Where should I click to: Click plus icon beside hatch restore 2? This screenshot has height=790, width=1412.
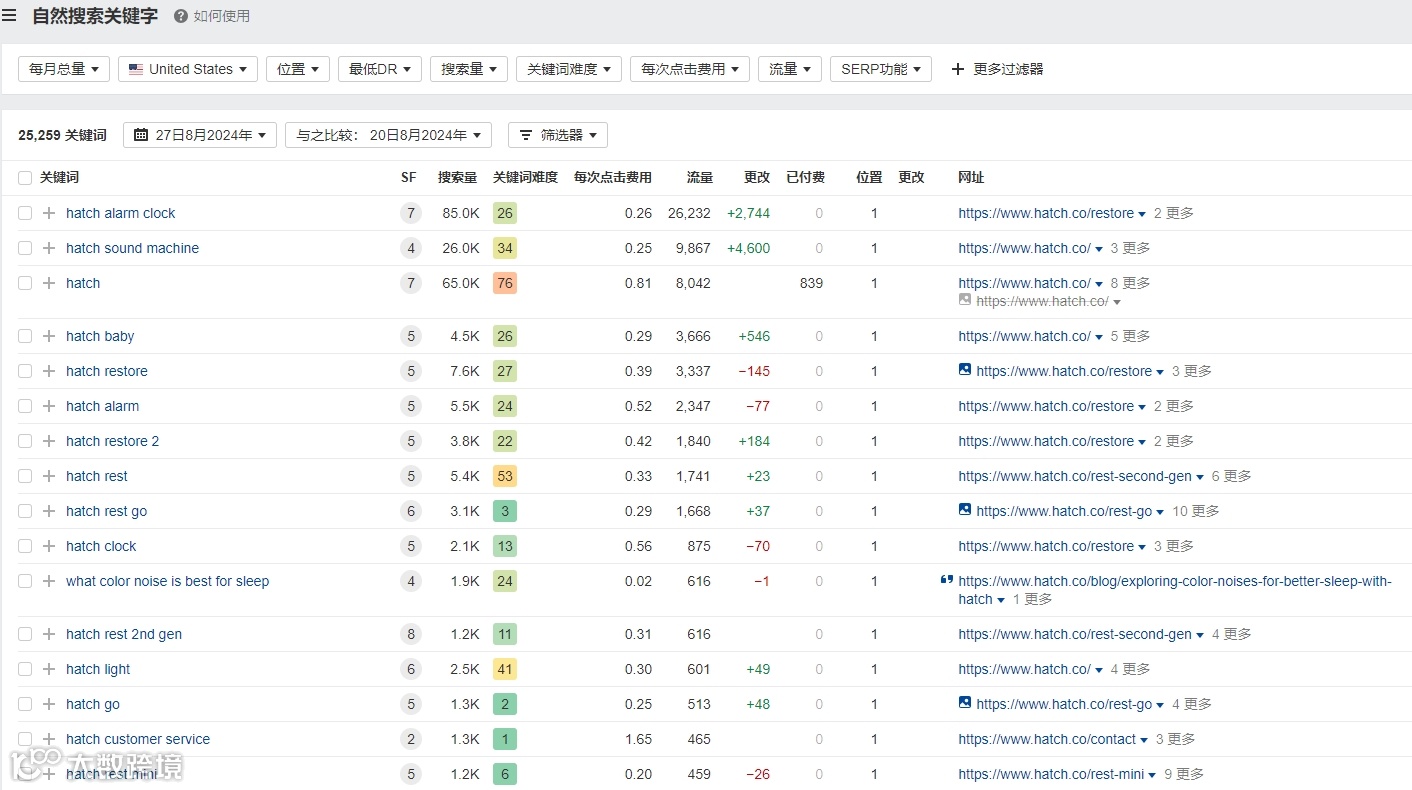coord(49,441)
